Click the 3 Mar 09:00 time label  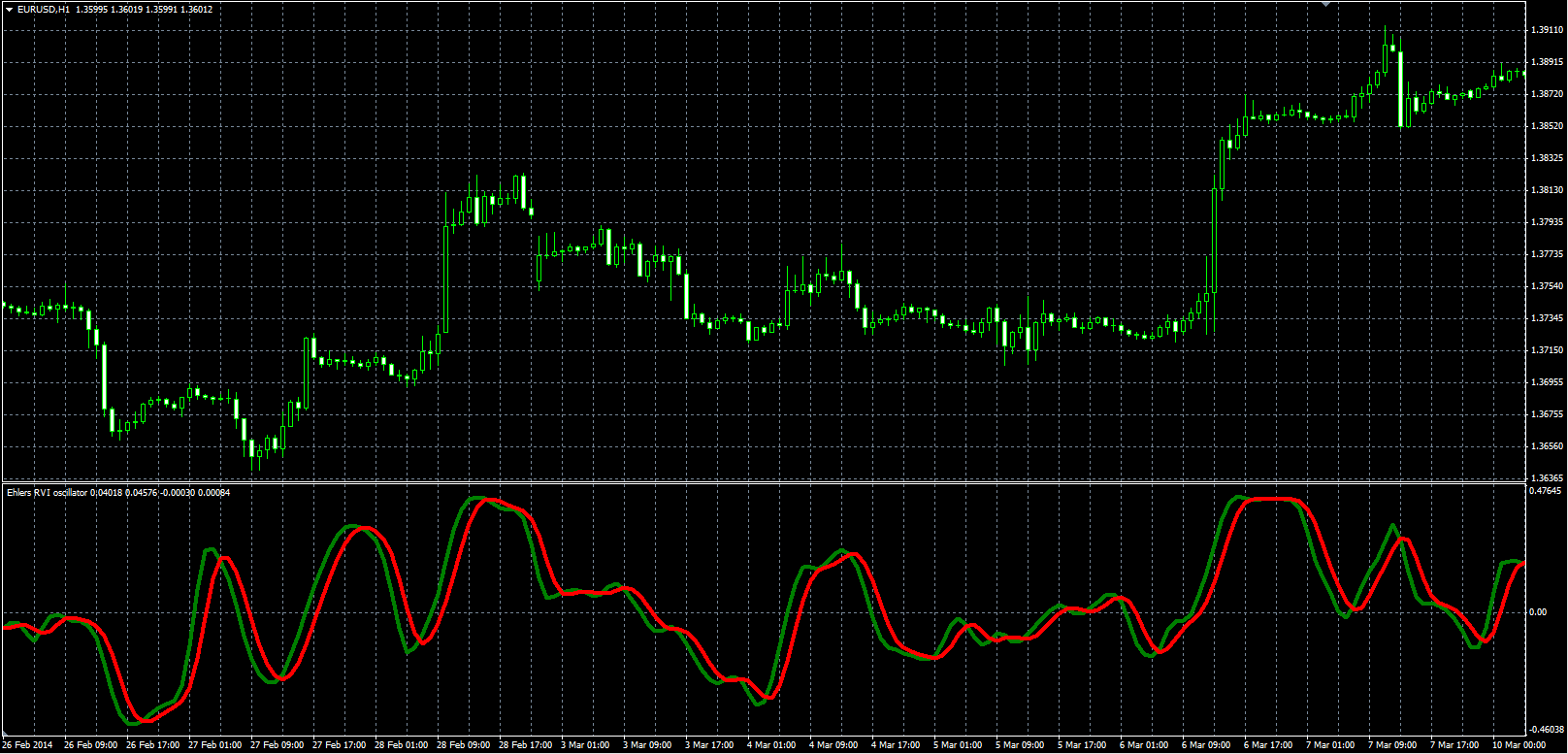647,745
